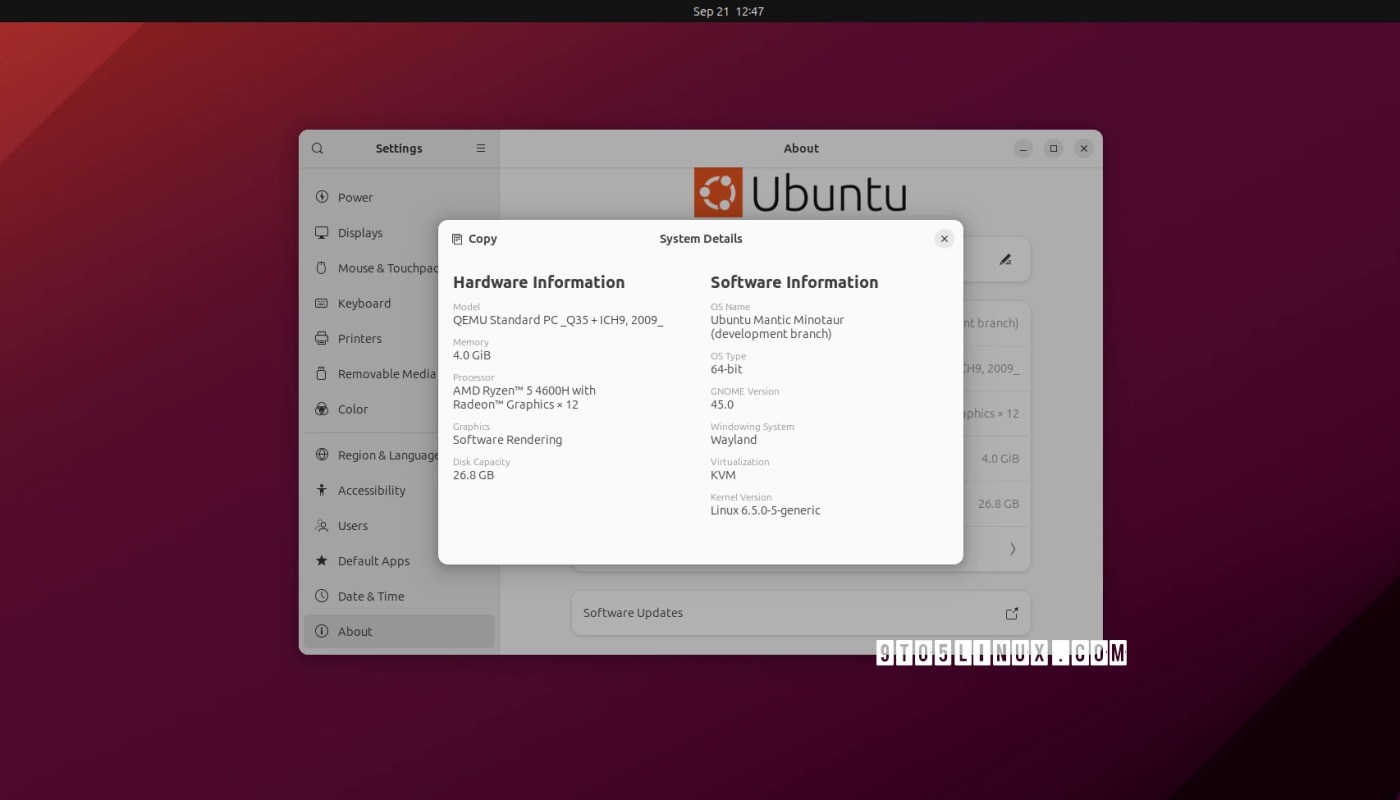Click the disk capacity value in dialog
The height and width of the screenshot is (800, 1400).
[473, 475]
